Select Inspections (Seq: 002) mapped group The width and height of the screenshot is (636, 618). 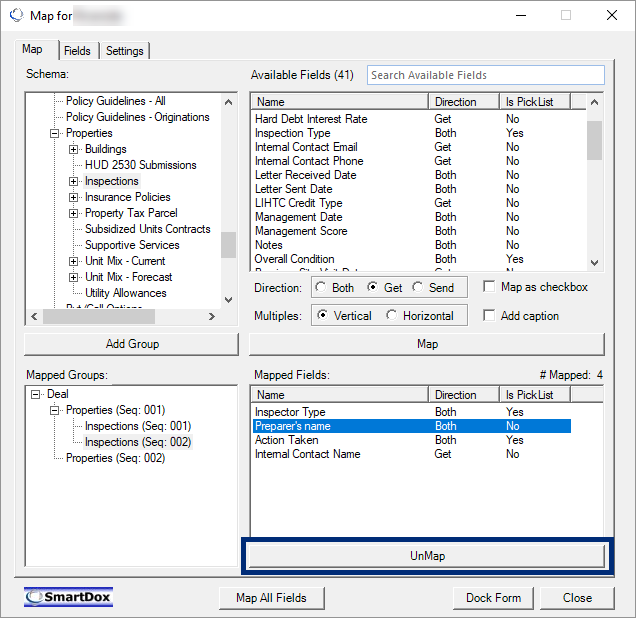click(138, 442)
